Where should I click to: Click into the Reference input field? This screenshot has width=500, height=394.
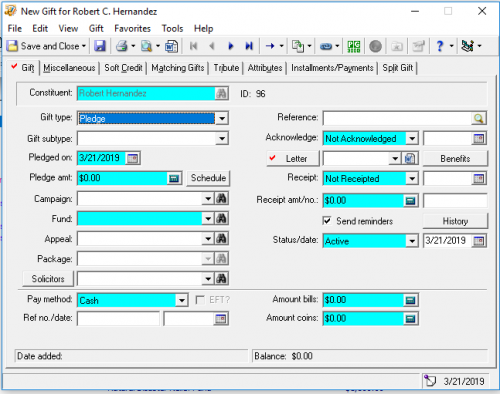coord(397,118)
